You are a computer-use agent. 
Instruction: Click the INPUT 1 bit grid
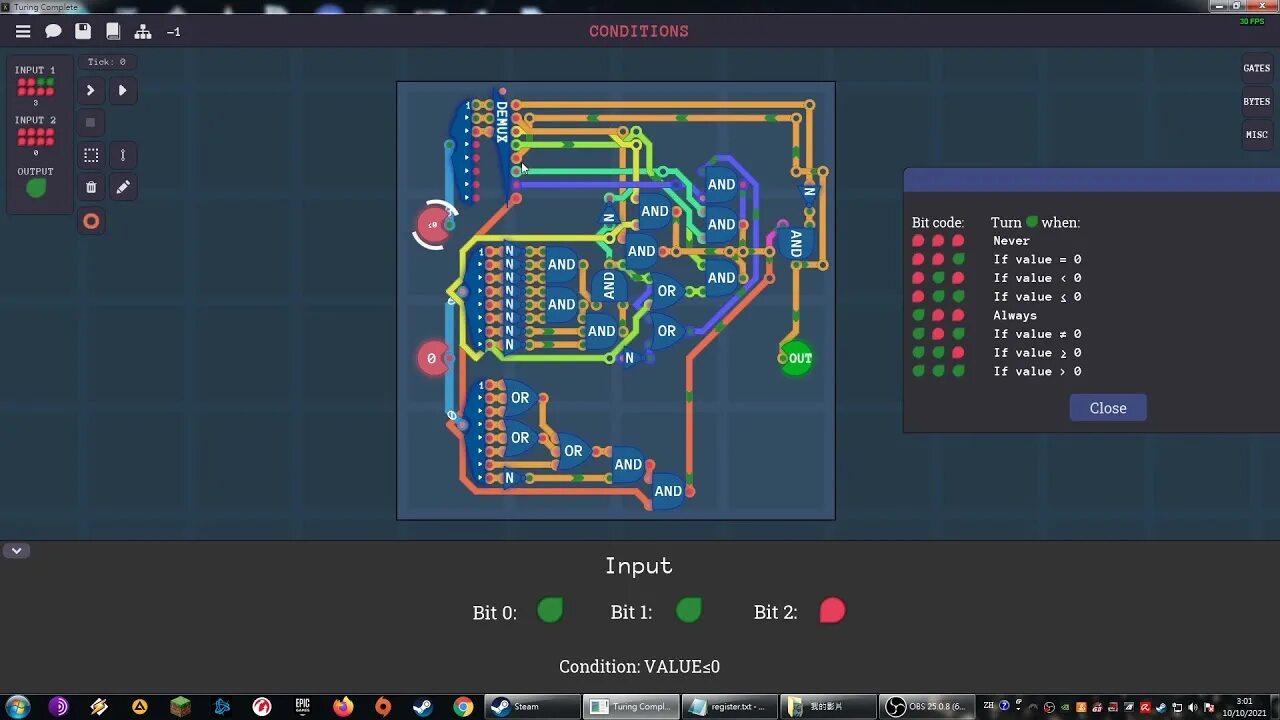pyautogui.click(x=36, y=87)
